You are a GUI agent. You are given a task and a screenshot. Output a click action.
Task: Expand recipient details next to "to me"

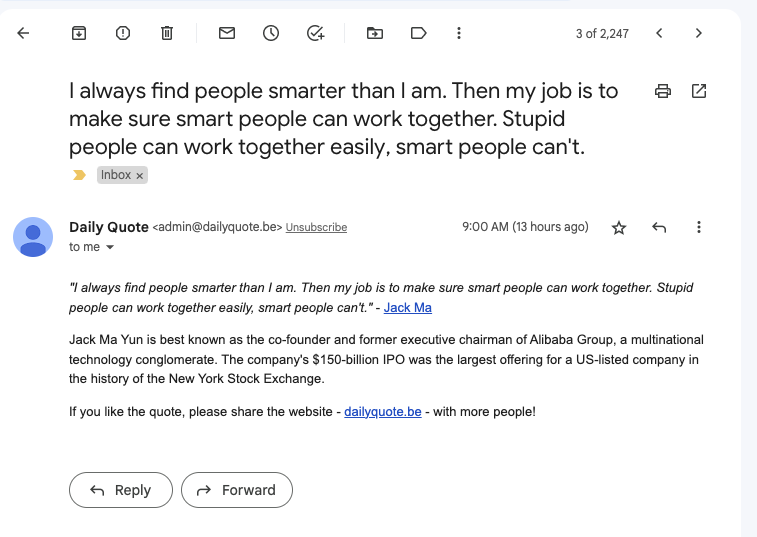click(x=110, y=247)
